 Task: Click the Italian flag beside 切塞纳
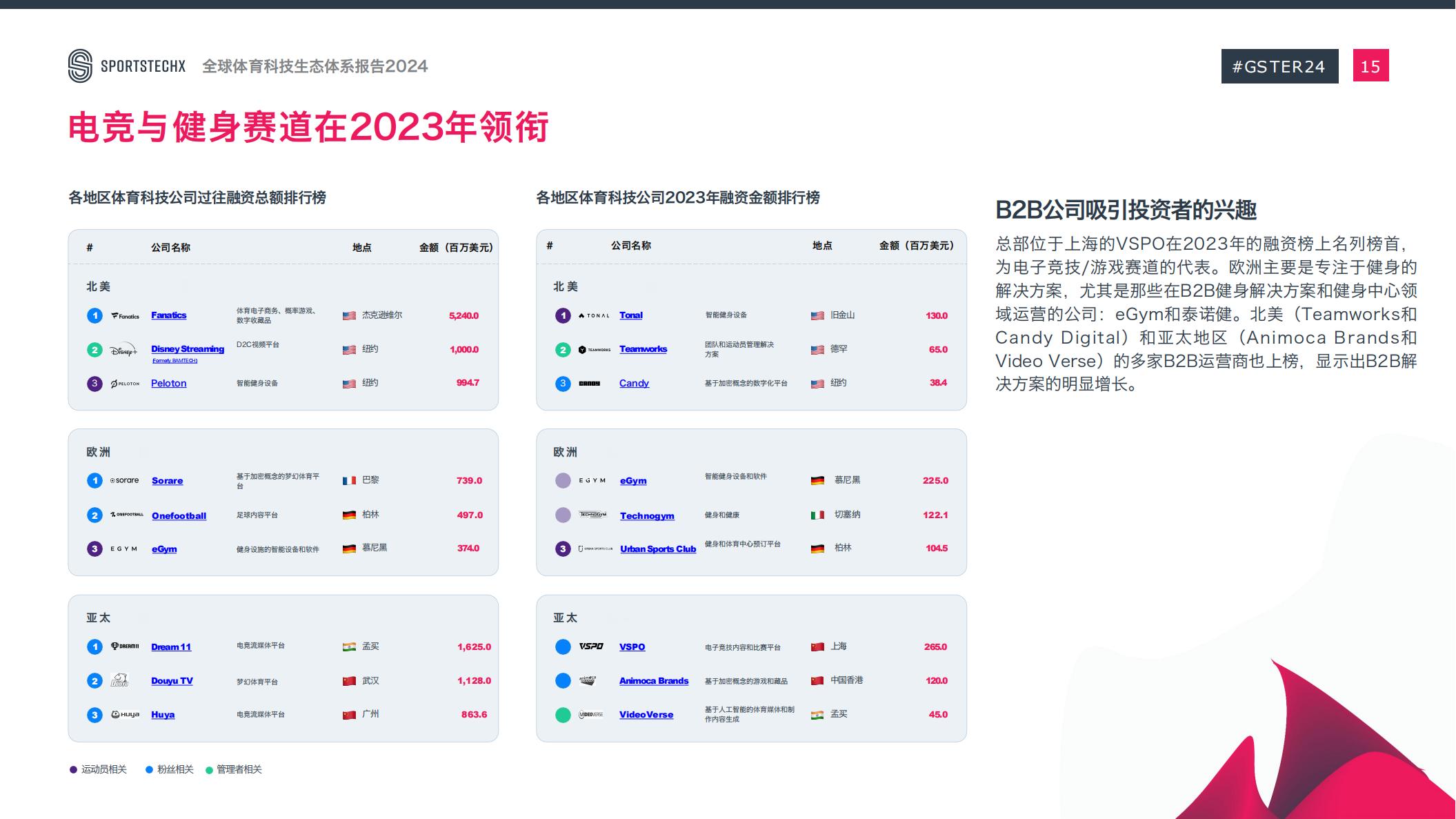(x=818, y=515)
